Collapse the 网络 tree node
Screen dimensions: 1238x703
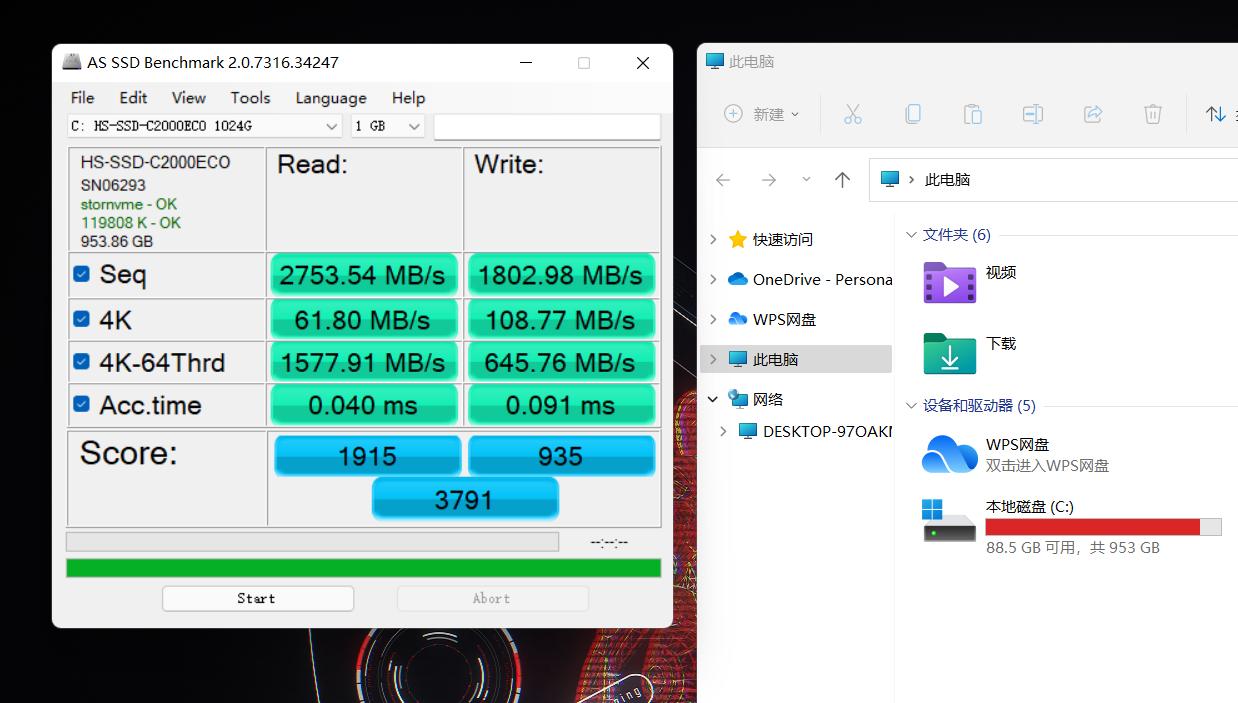click(x=713, y=399)
